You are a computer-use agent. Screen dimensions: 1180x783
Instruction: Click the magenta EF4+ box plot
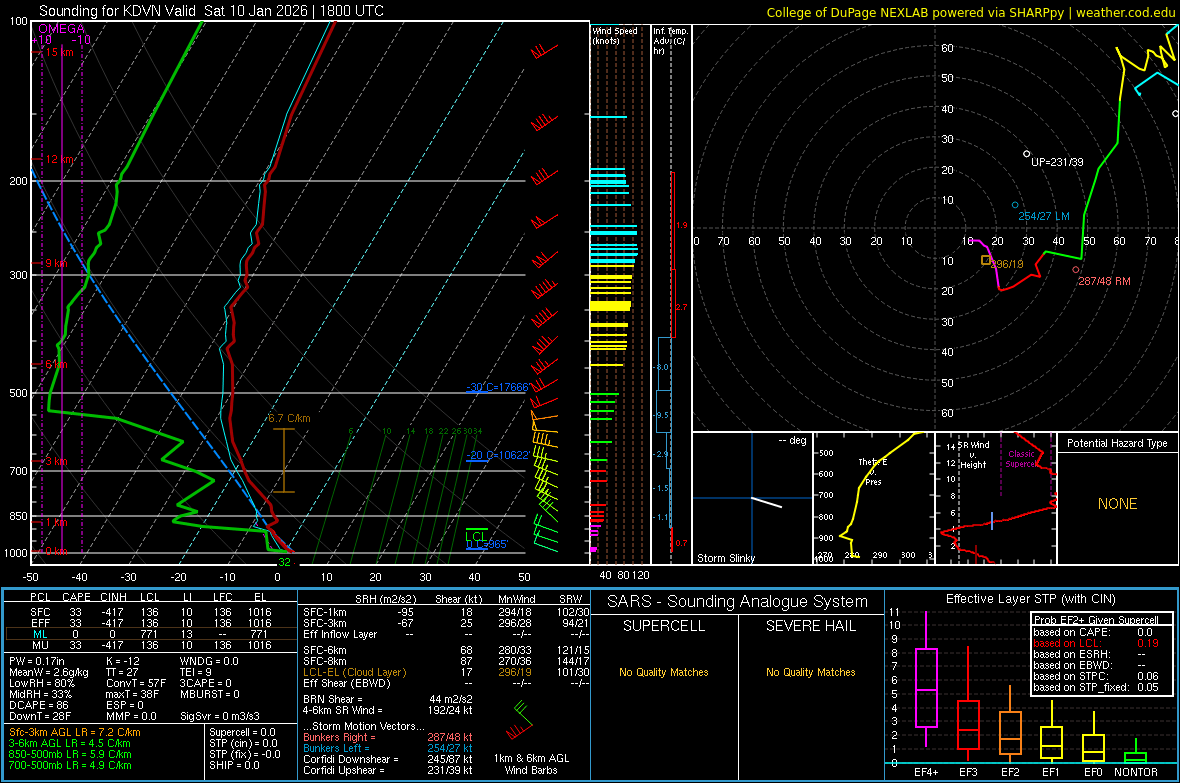926,679
